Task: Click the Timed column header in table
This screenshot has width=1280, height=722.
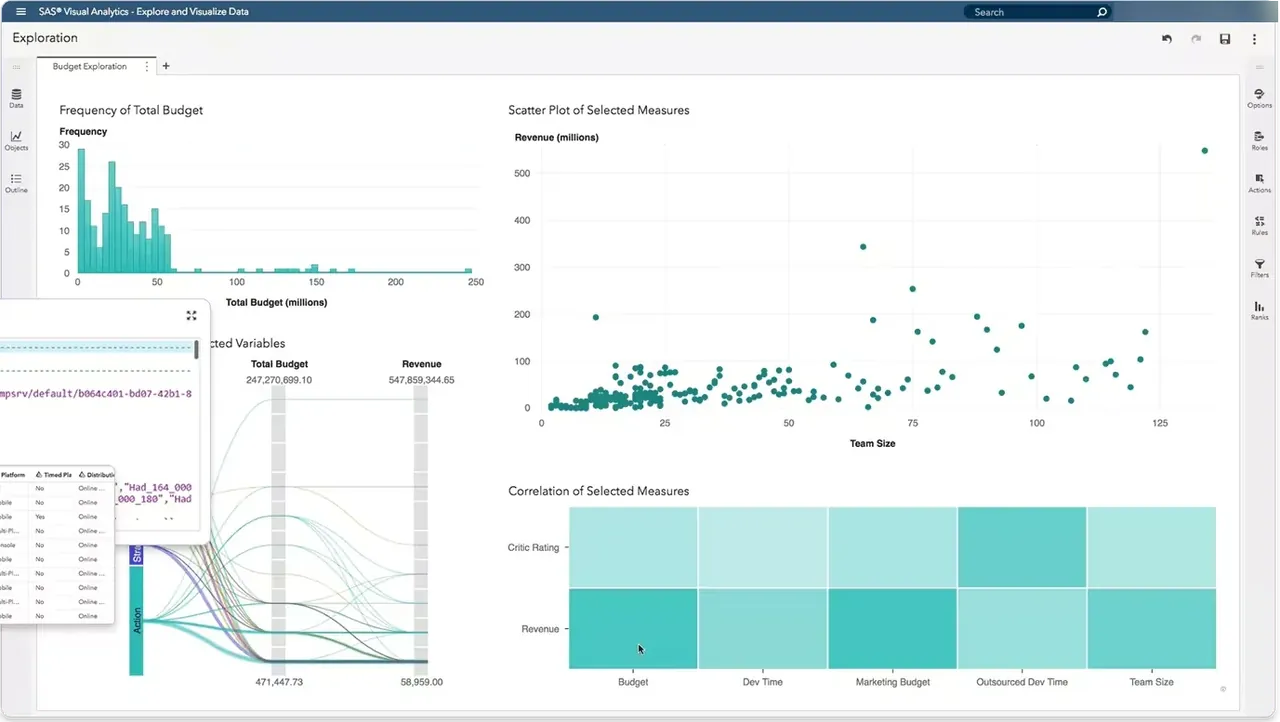Action: [55, 475]
